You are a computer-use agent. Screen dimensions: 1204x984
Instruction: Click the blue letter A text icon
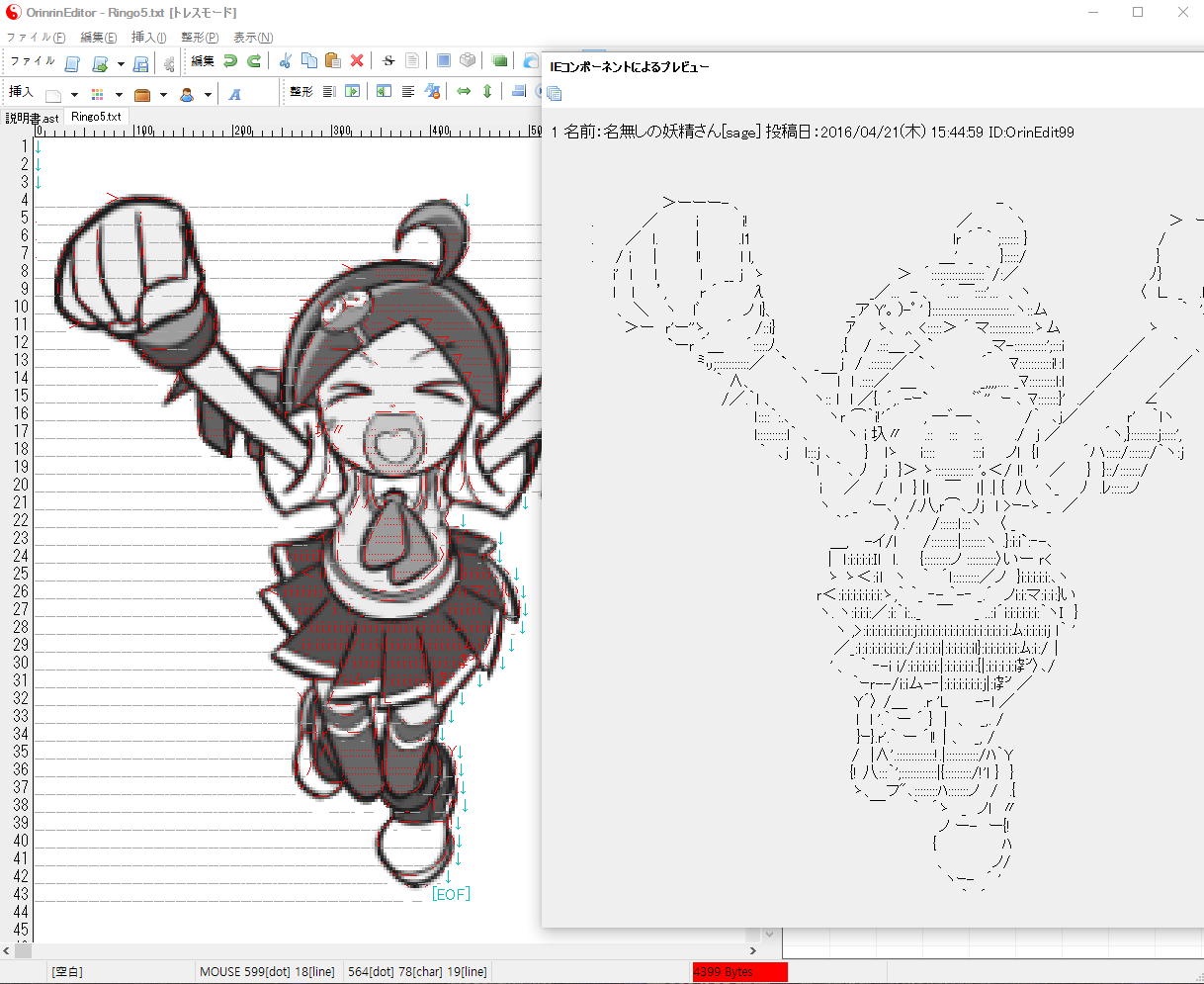point(235,94)
